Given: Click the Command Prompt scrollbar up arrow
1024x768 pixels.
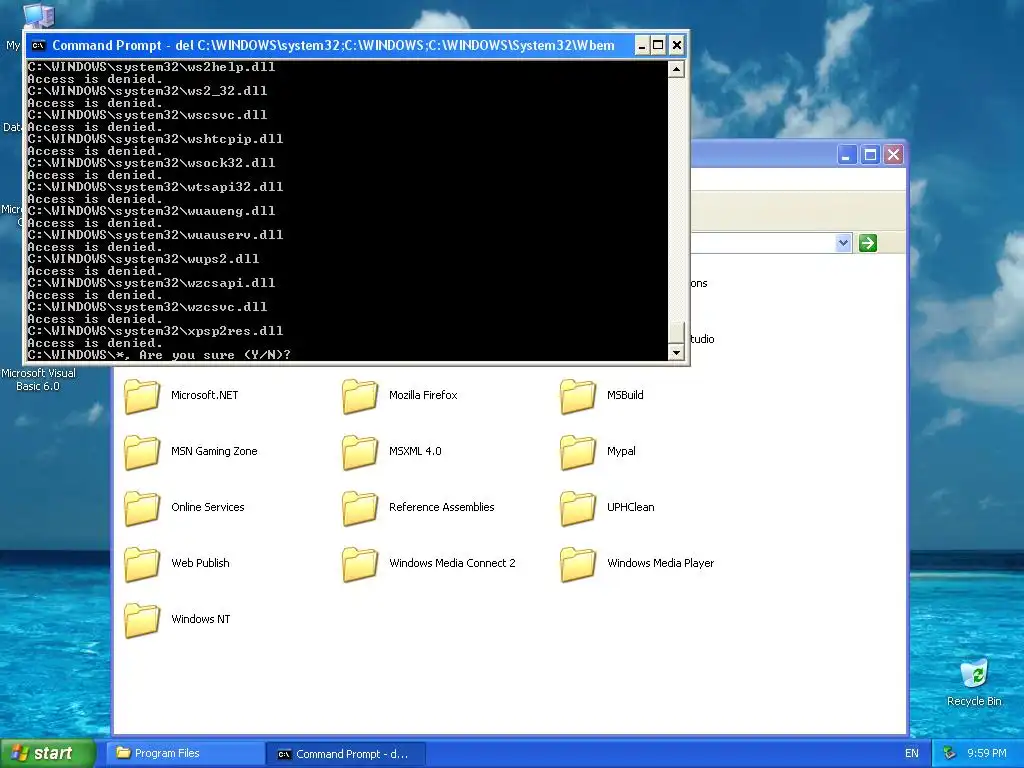Looking at the screenshot, I should pyautogui.click(x=677, y=69).
